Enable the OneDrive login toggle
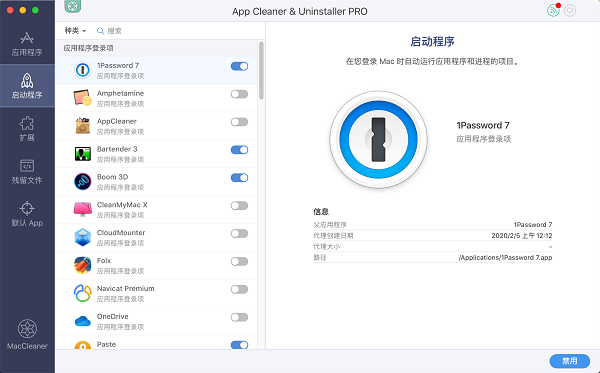600x373 pixels. coord(240,318)
